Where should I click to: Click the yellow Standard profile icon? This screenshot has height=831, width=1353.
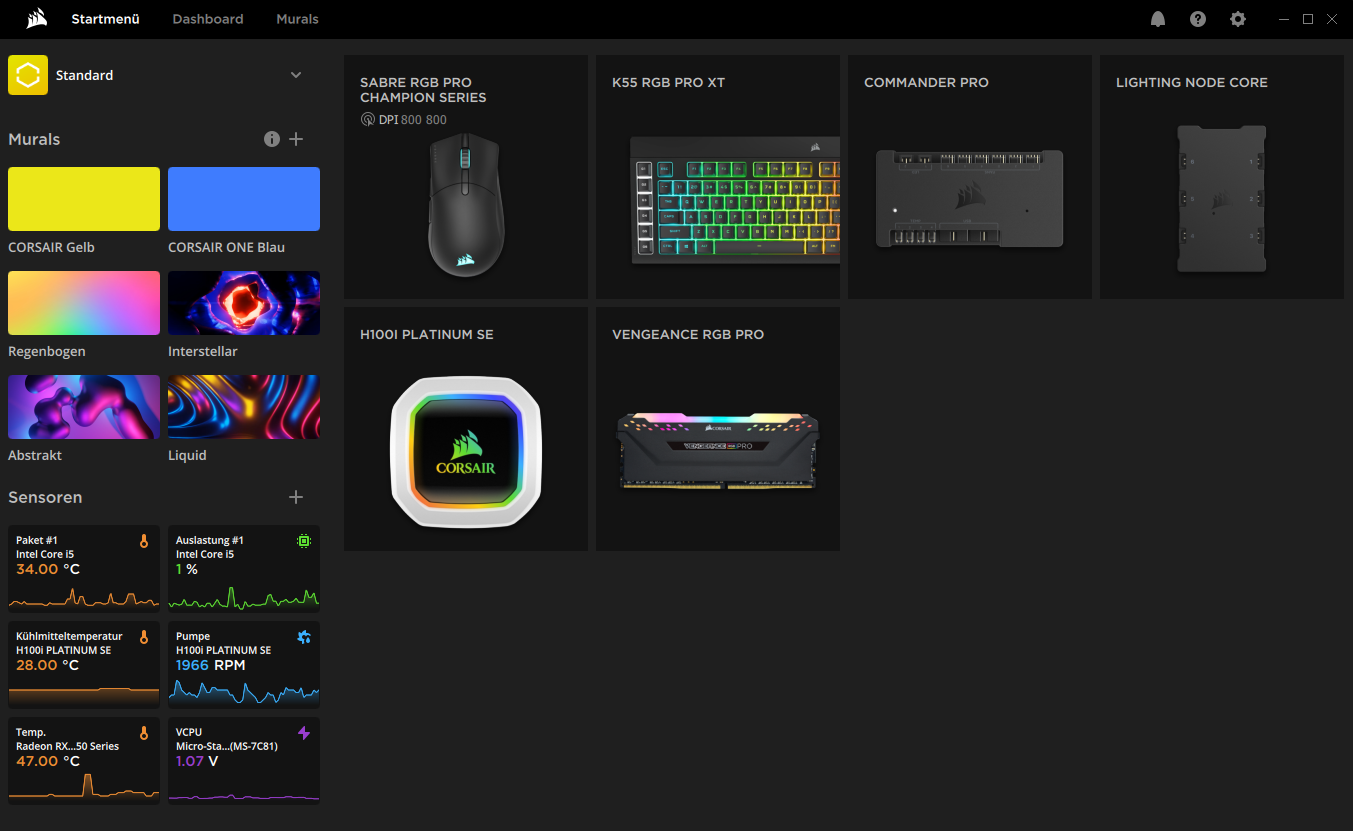point(28,75)
